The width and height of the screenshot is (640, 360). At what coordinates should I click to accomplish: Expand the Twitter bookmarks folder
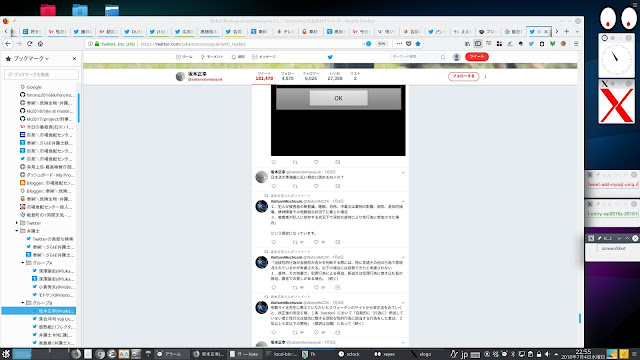pos(17,223)
